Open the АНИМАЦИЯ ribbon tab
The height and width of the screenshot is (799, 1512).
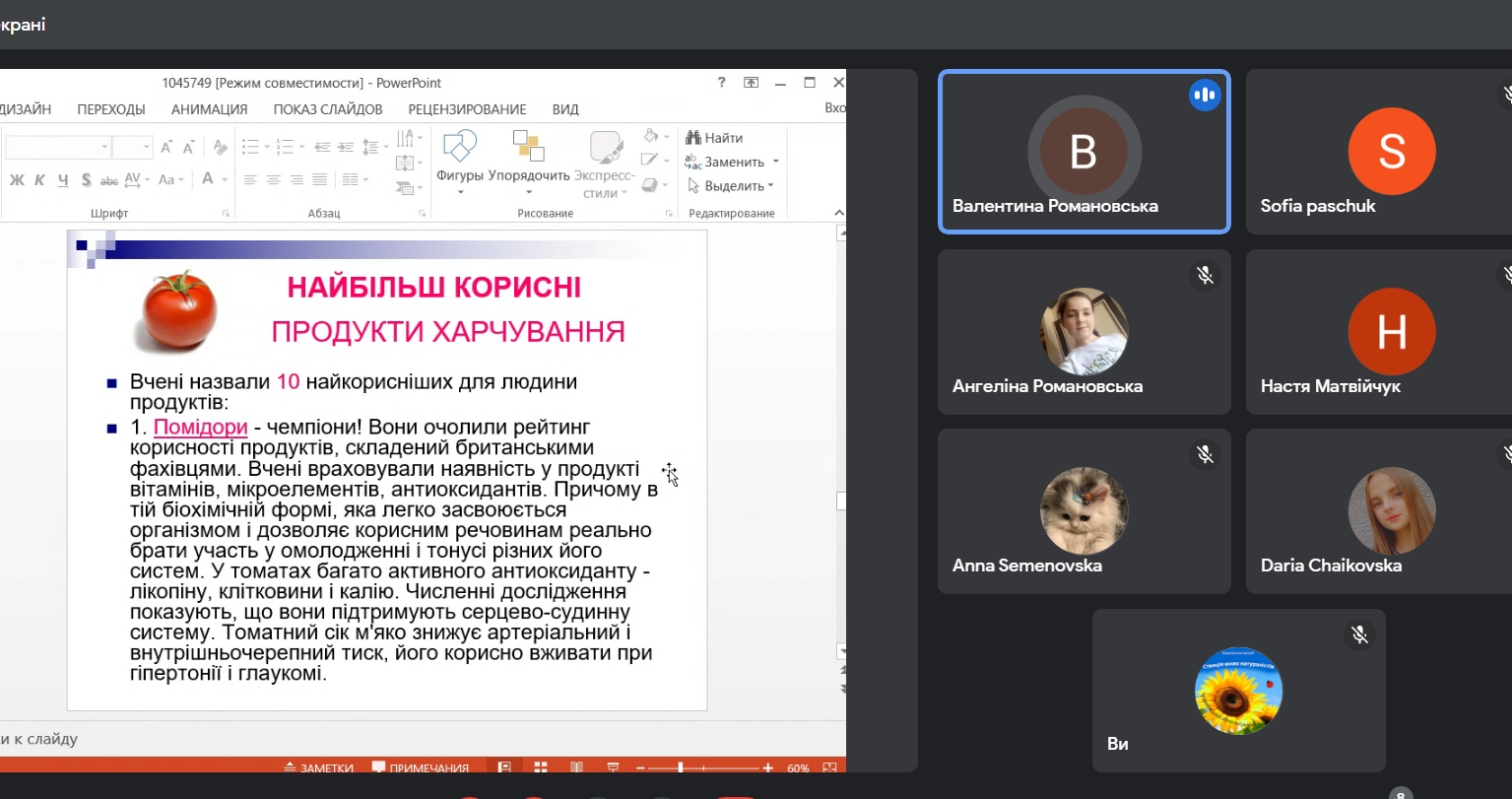point(209,109)
